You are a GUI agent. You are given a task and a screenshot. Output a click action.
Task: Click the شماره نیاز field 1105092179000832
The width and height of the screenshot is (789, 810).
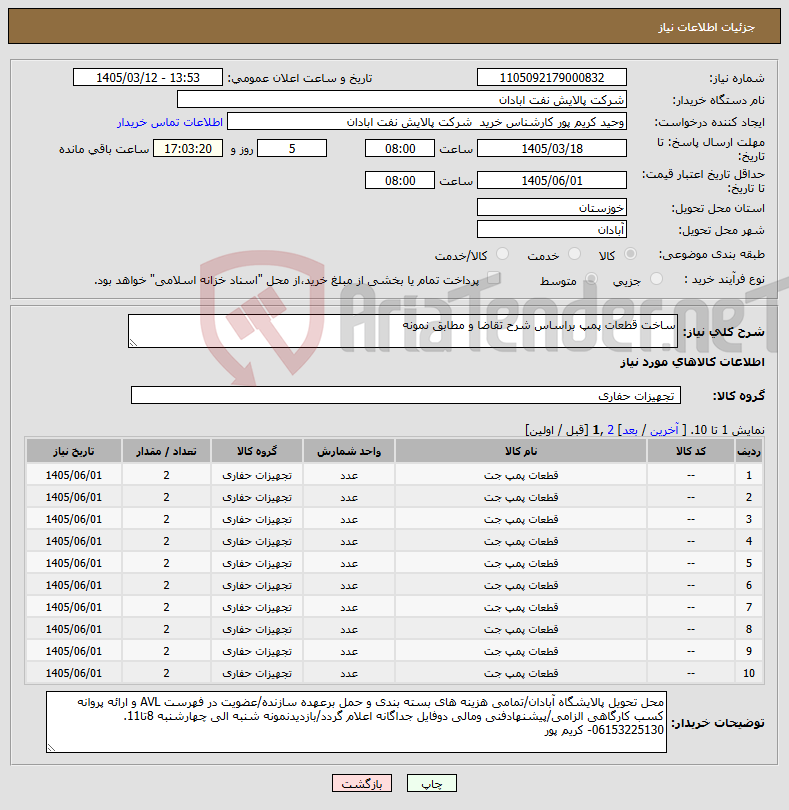(551, 77)
